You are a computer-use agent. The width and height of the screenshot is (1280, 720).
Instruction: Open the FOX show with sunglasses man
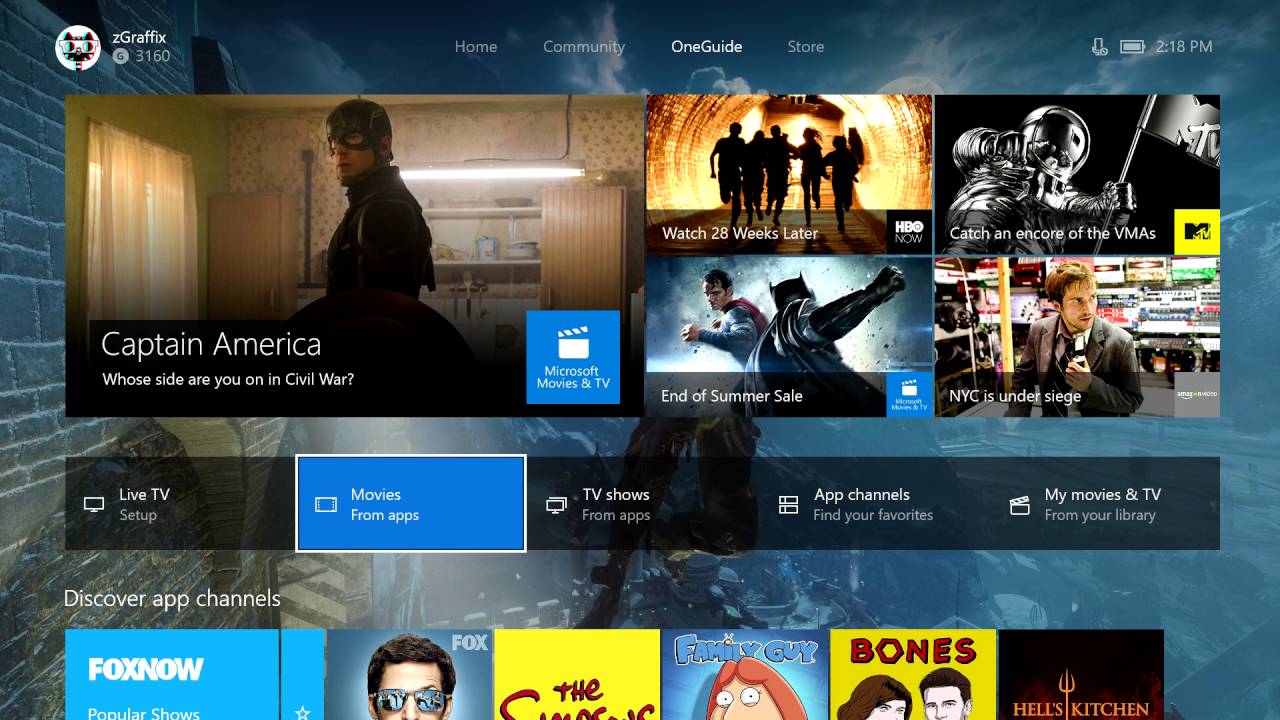tap(410, 675)
